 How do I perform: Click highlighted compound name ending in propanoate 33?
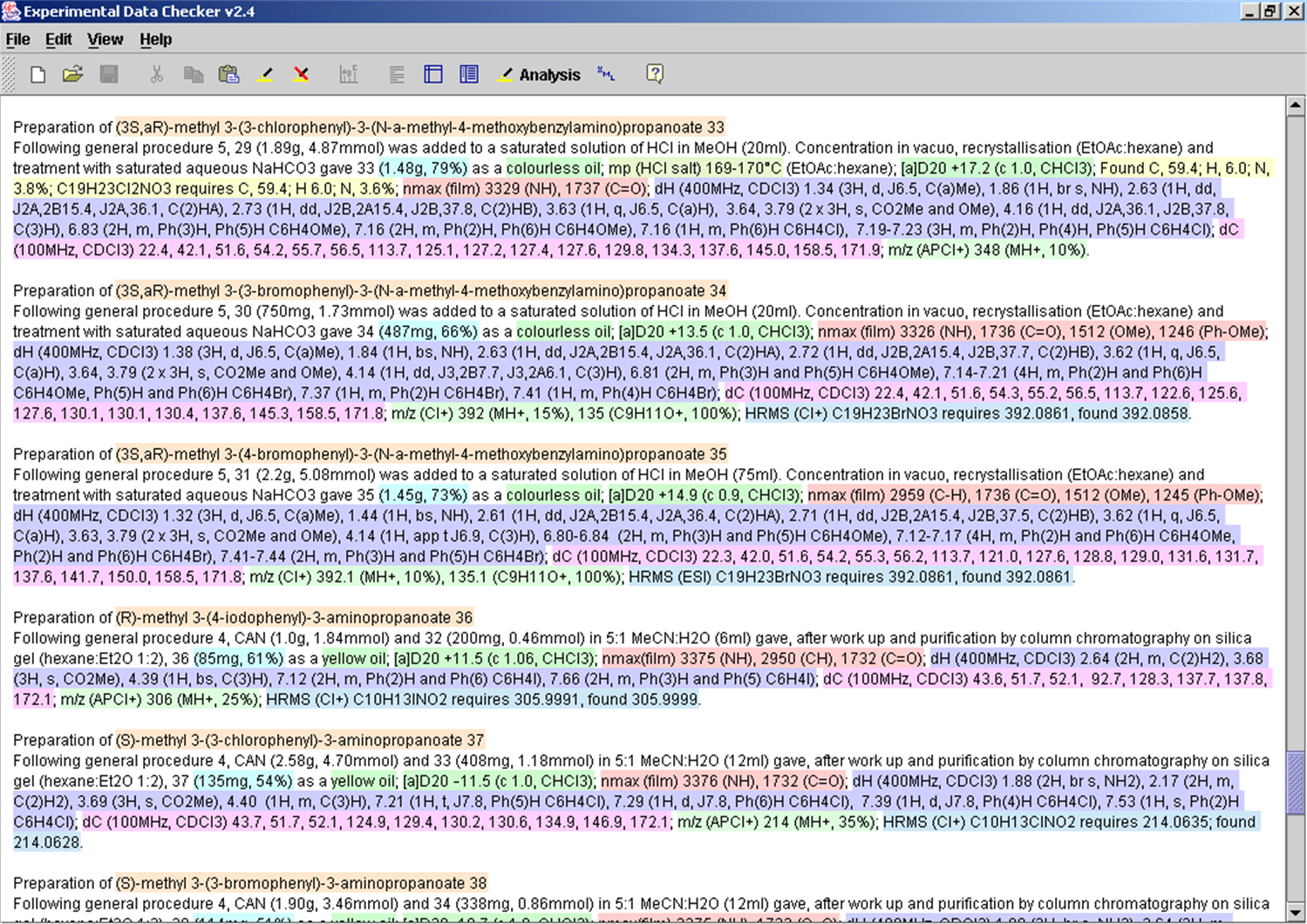pos(420,127)
